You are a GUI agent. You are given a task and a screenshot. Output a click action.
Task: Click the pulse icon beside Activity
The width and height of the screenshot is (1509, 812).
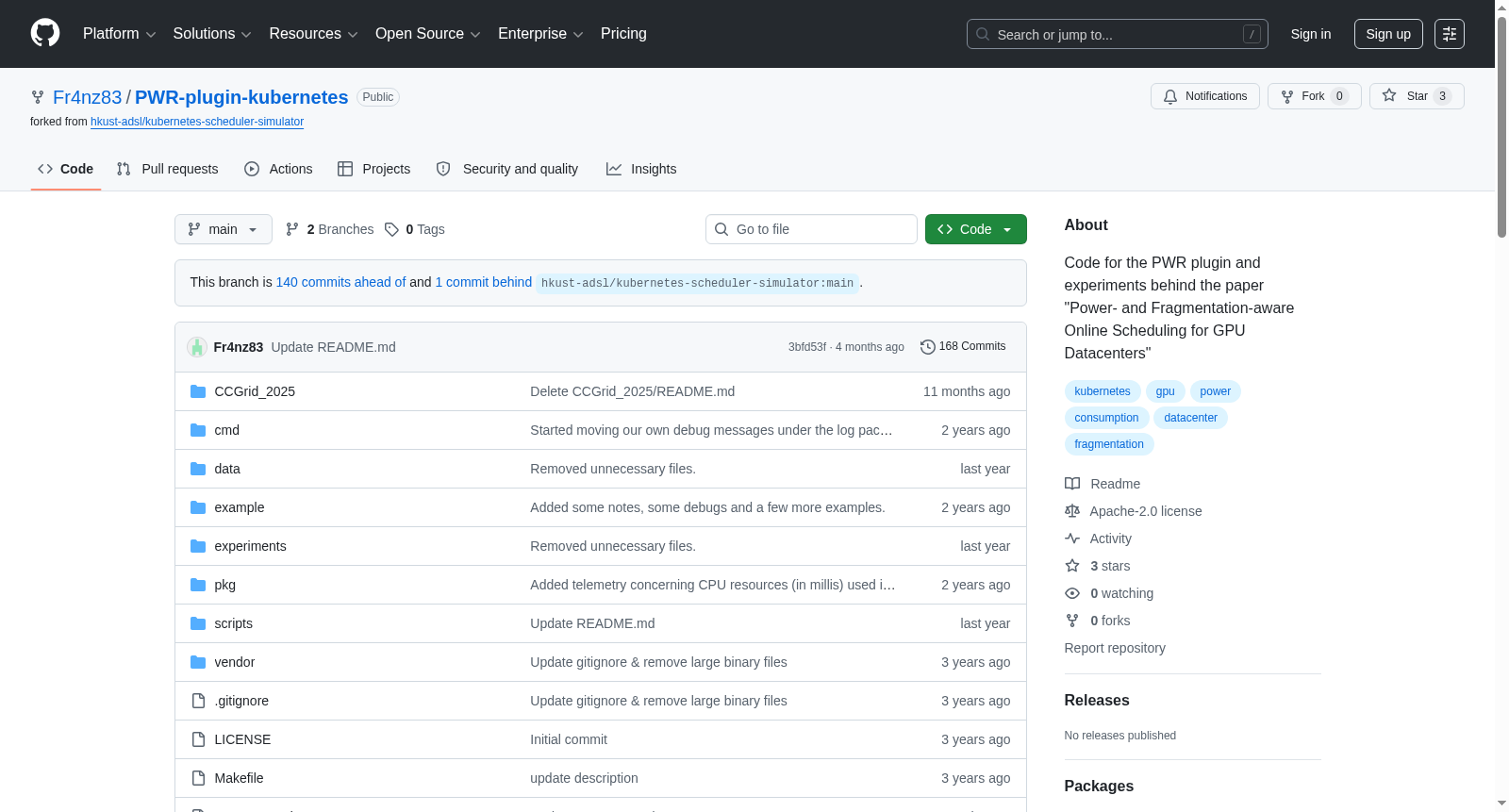pos(1072,539)
